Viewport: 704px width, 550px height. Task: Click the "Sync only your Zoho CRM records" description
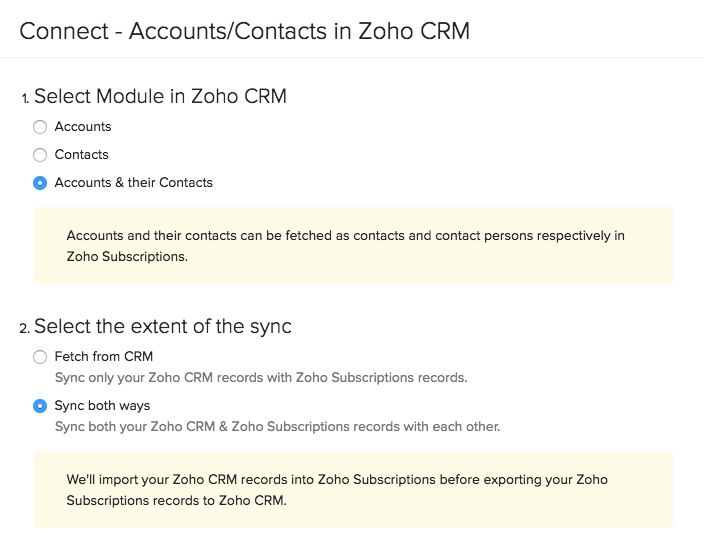261,378
